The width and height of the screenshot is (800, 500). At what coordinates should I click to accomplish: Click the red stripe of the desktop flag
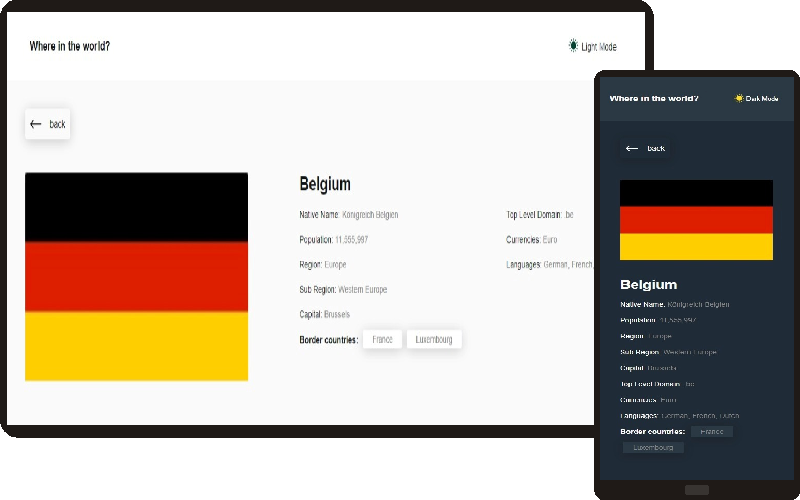point(136,276)
